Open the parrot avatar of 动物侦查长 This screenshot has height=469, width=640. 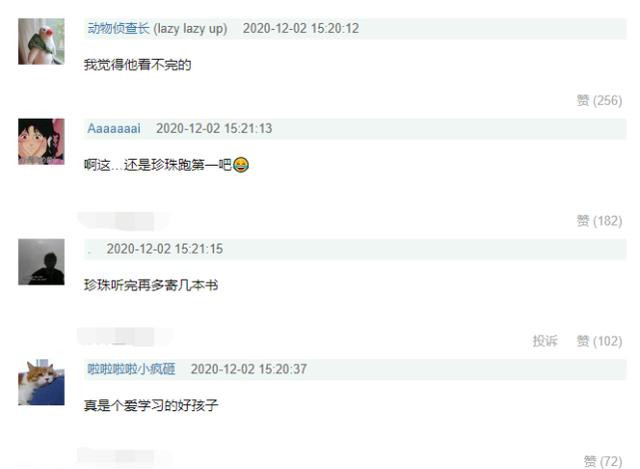pos(41,41)
